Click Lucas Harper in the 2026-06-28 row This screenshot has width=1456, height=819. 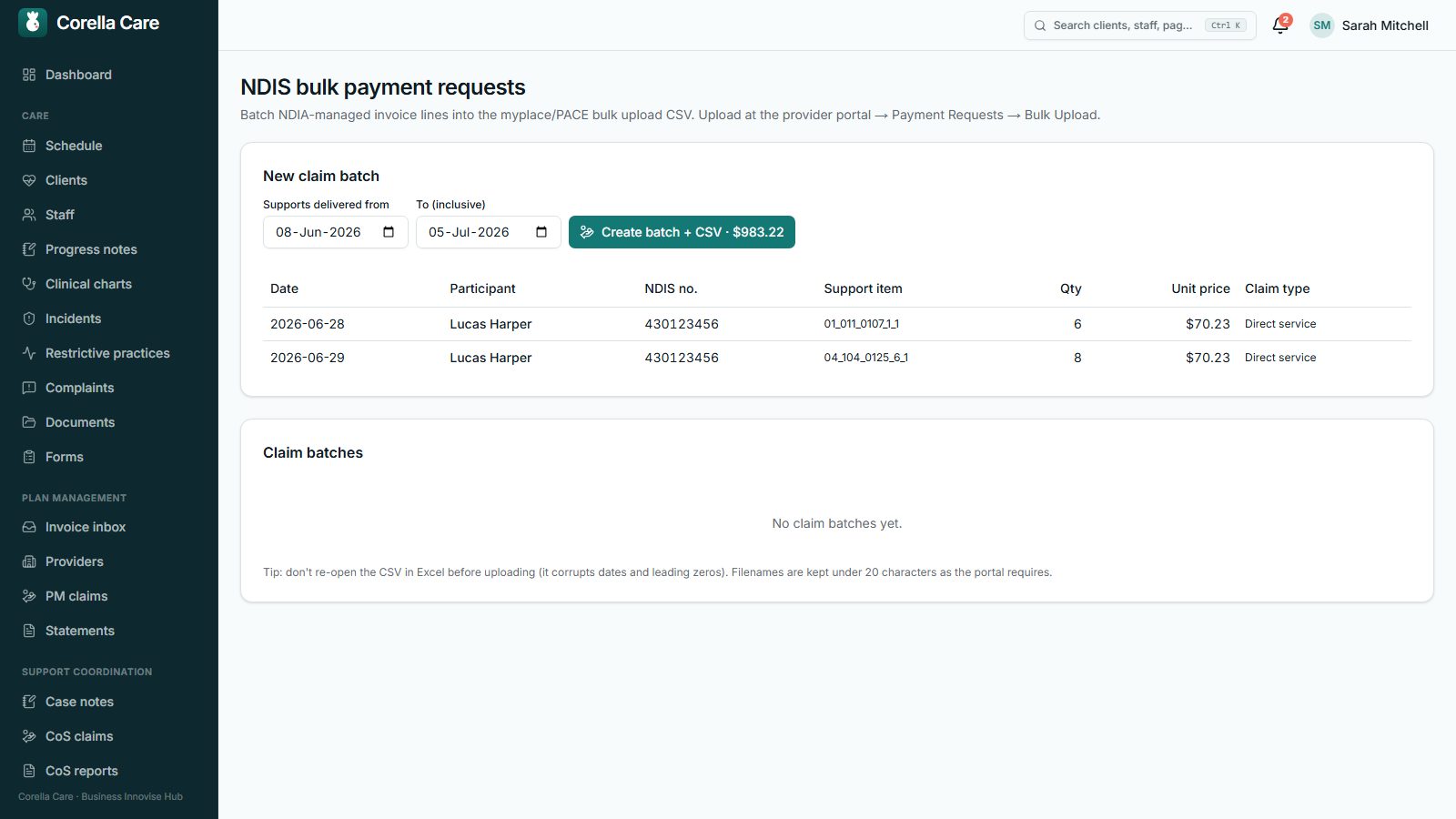[490, 324]
